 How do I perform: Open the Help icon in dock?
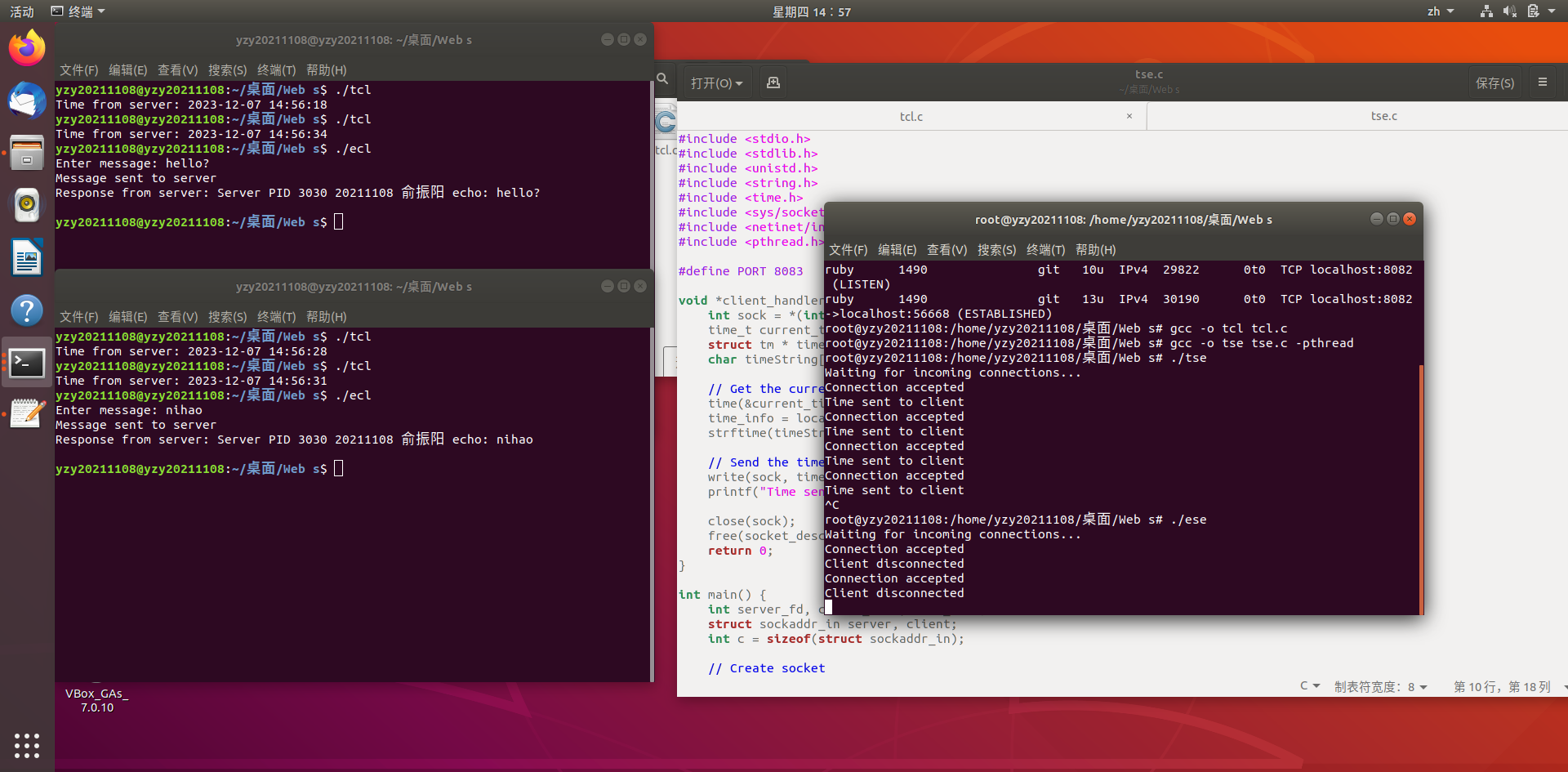tap(27, 310)
